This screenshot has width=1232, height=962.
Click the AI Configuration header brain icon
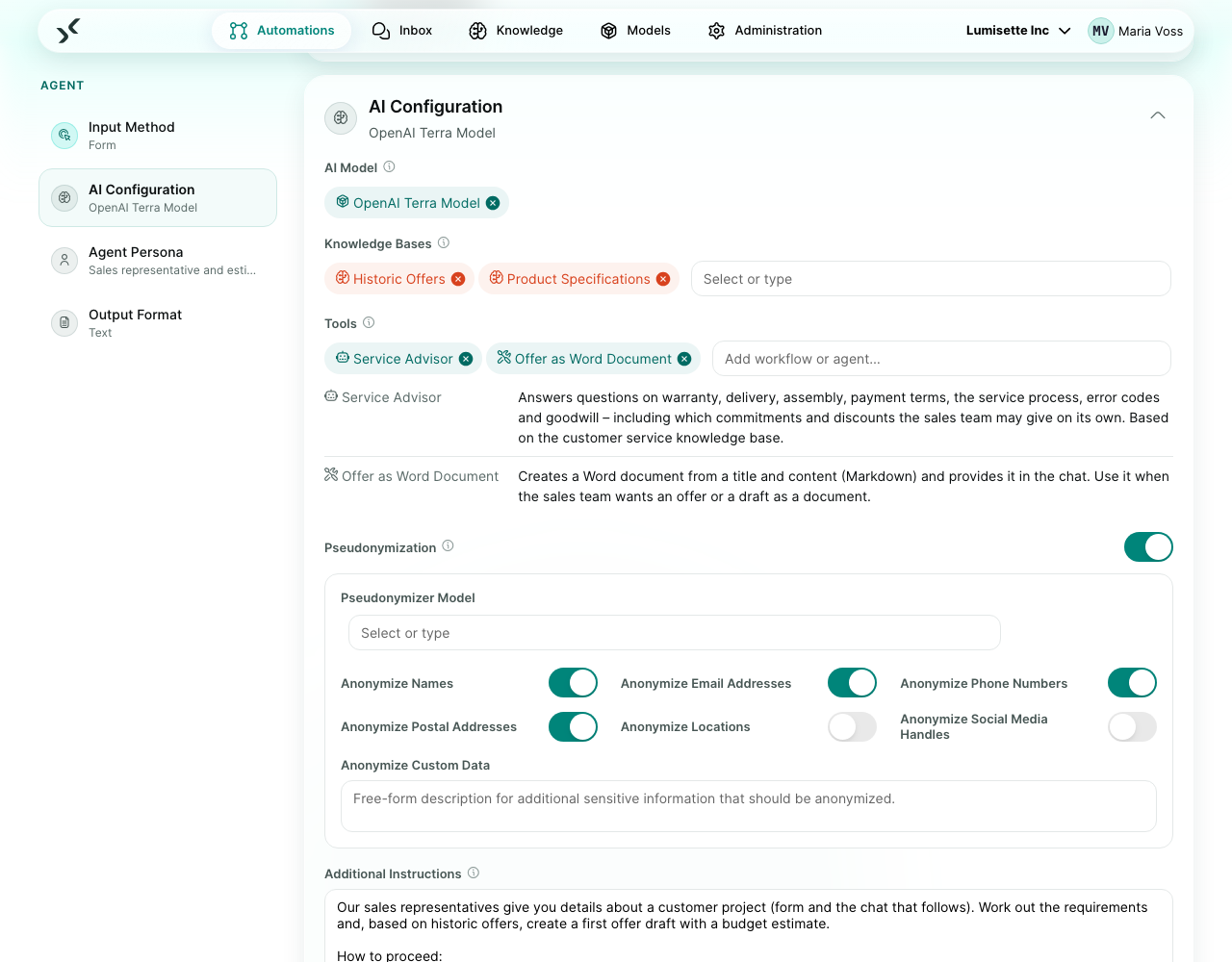click(x=341, y=118)
